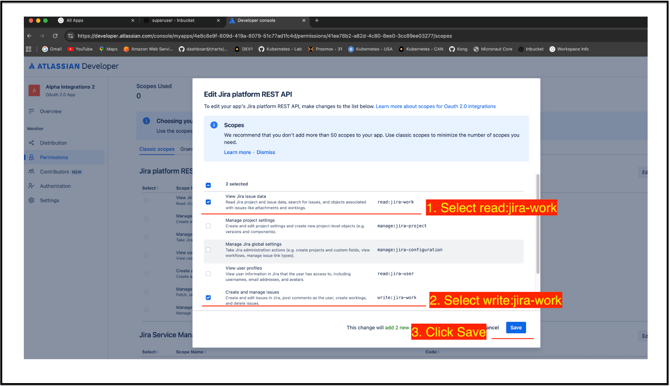Viewport: 670px width, 386px height.
Task: Click the Atlassian Developer logo
Action: click(x=73, y=66)
